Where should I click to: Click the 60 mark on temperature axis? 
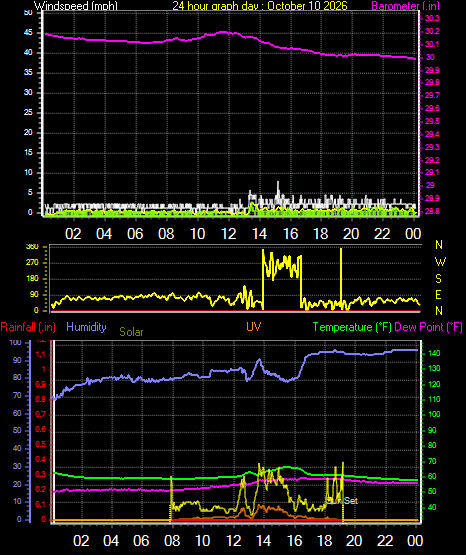coord(432,476)
